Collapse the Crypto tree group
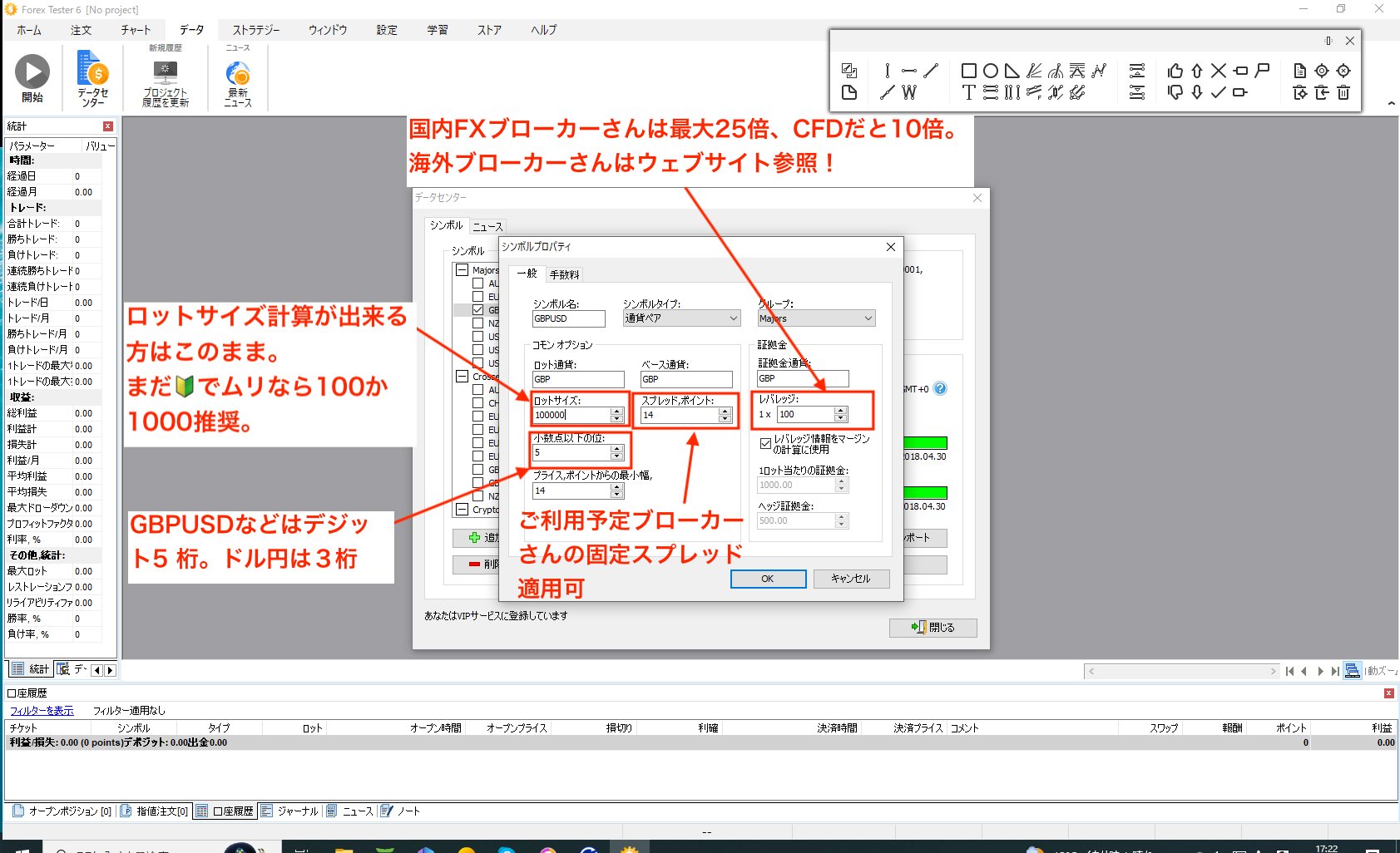Screen dimensions: 1400x853 (463, 510)
